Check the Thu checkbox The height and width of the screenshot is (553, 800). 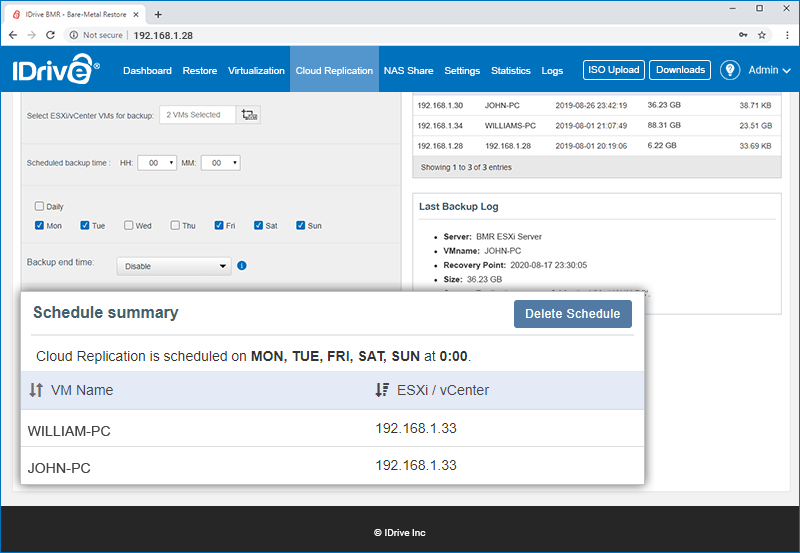click(175, 225)
